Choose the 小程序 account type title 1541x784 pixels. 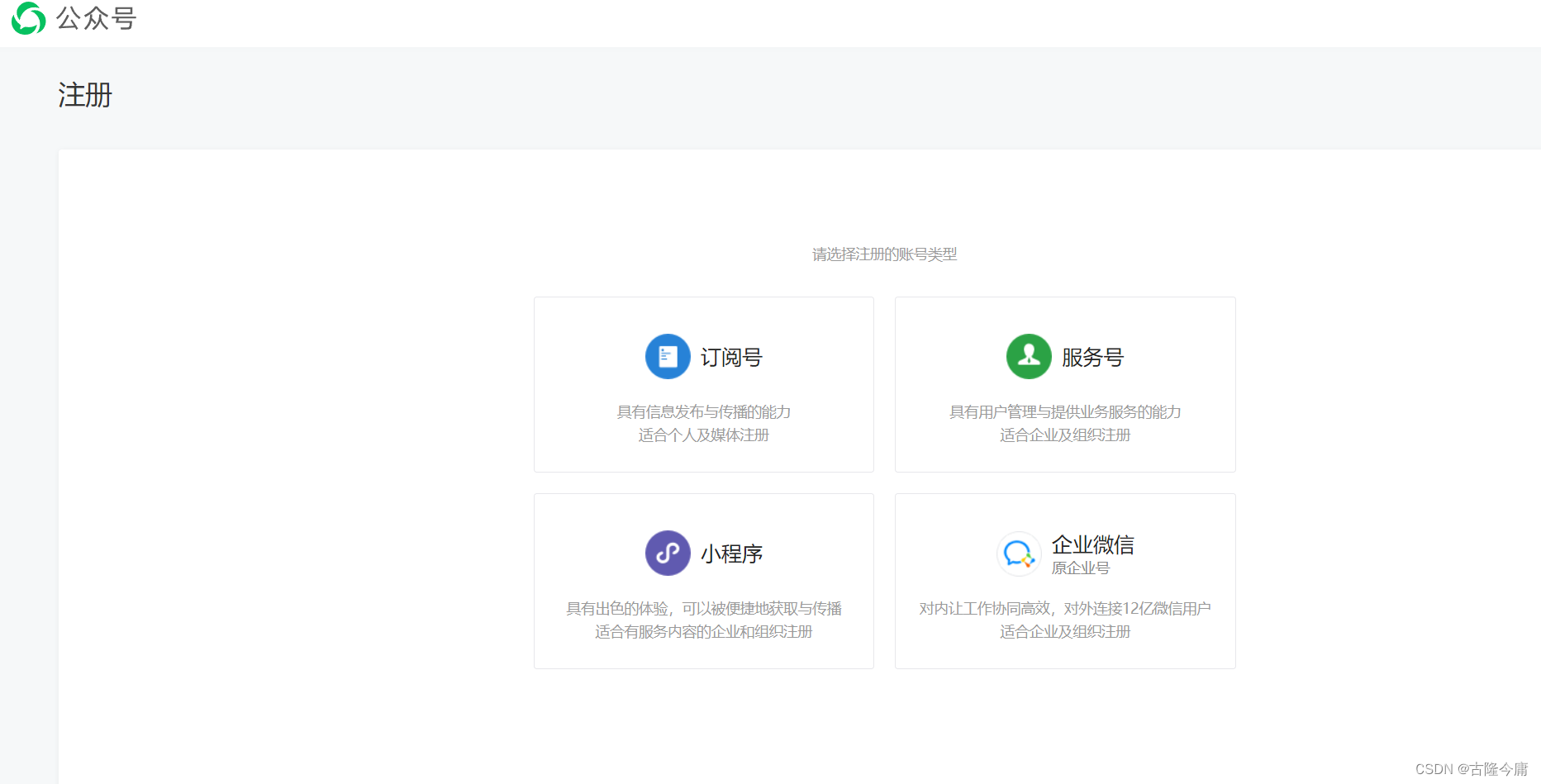[731, 554]
